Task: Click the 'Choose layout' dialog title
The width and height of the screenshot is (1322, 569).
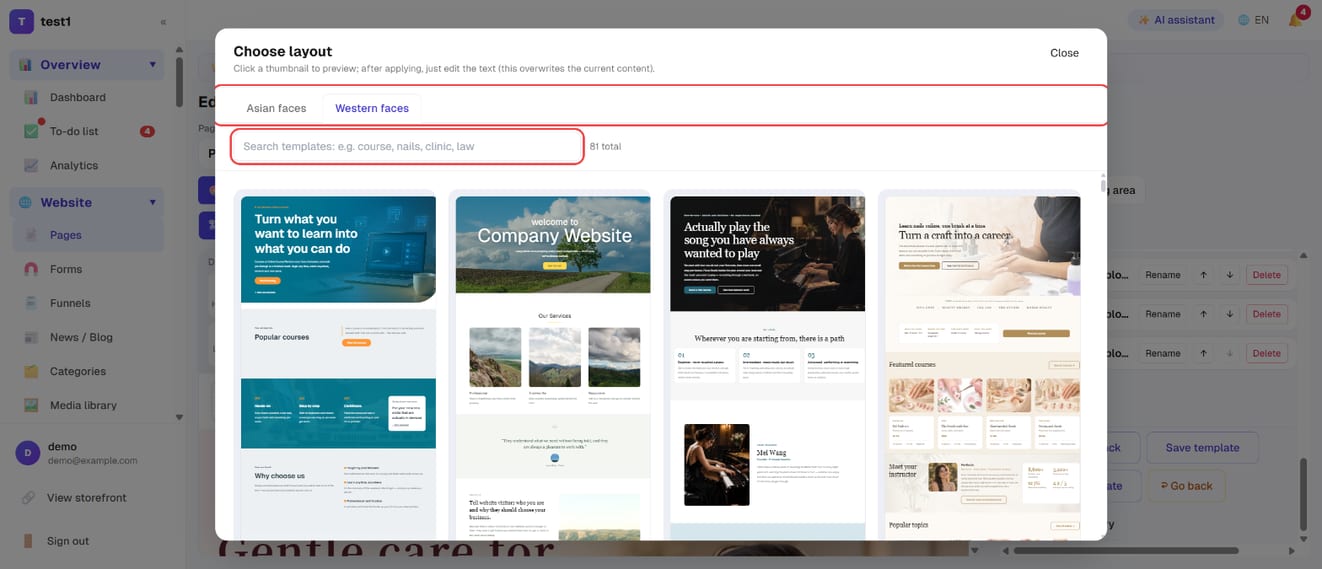Action: 283,51
